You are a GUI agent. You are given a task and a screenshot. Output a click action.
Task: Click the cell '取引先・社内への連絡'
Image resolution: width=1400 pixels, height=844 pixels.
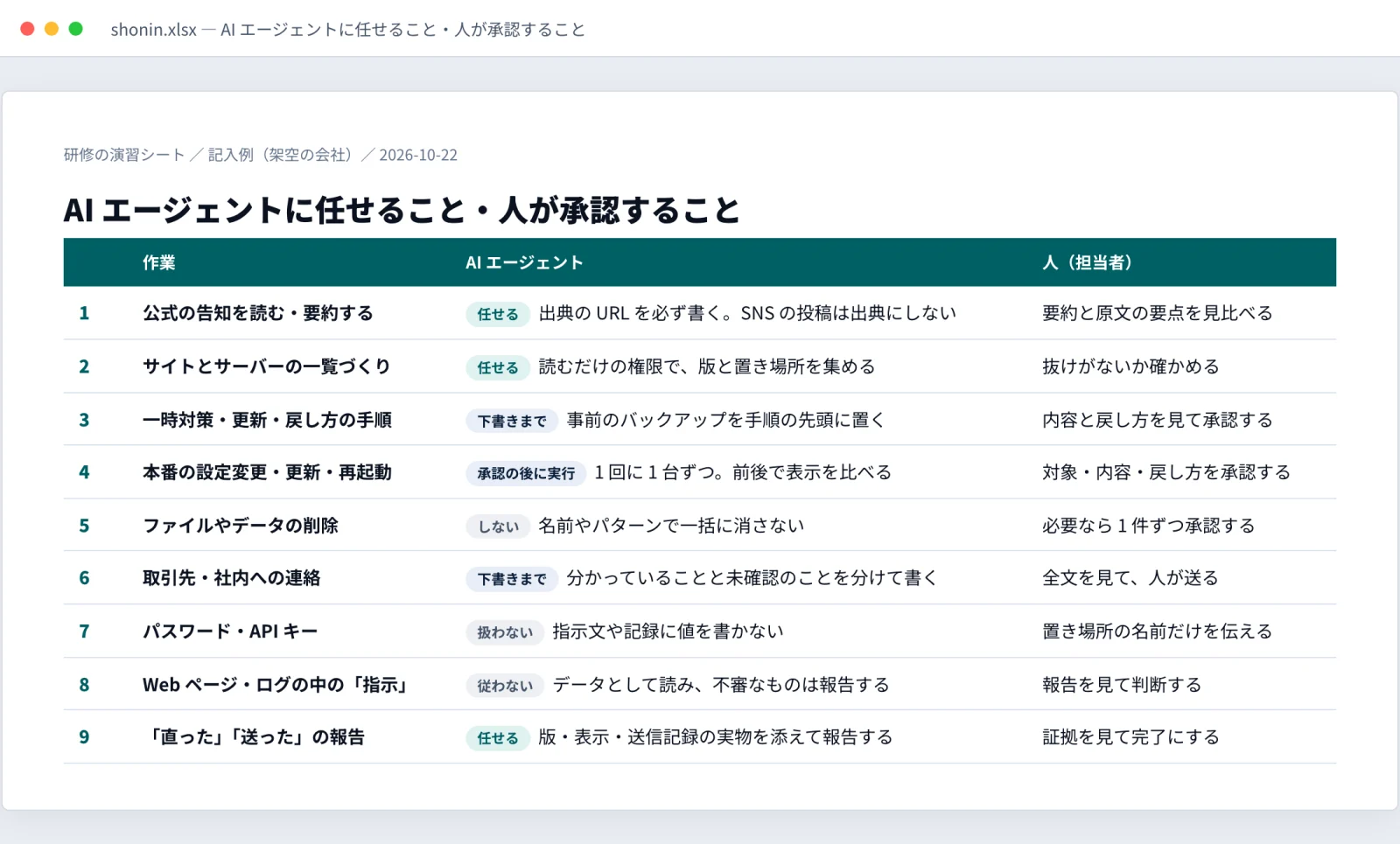(x=232, y=578)
